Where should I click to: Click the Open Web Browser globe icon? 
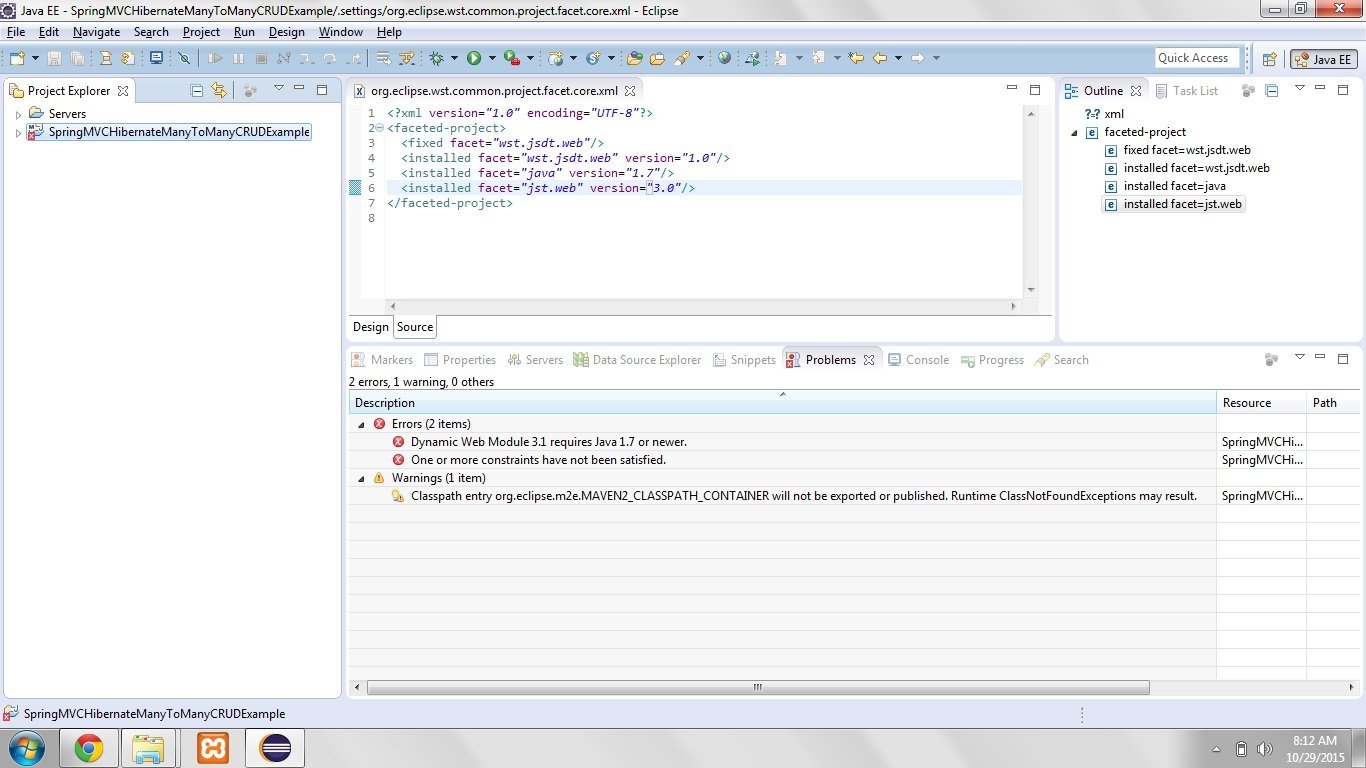(724, 59)
